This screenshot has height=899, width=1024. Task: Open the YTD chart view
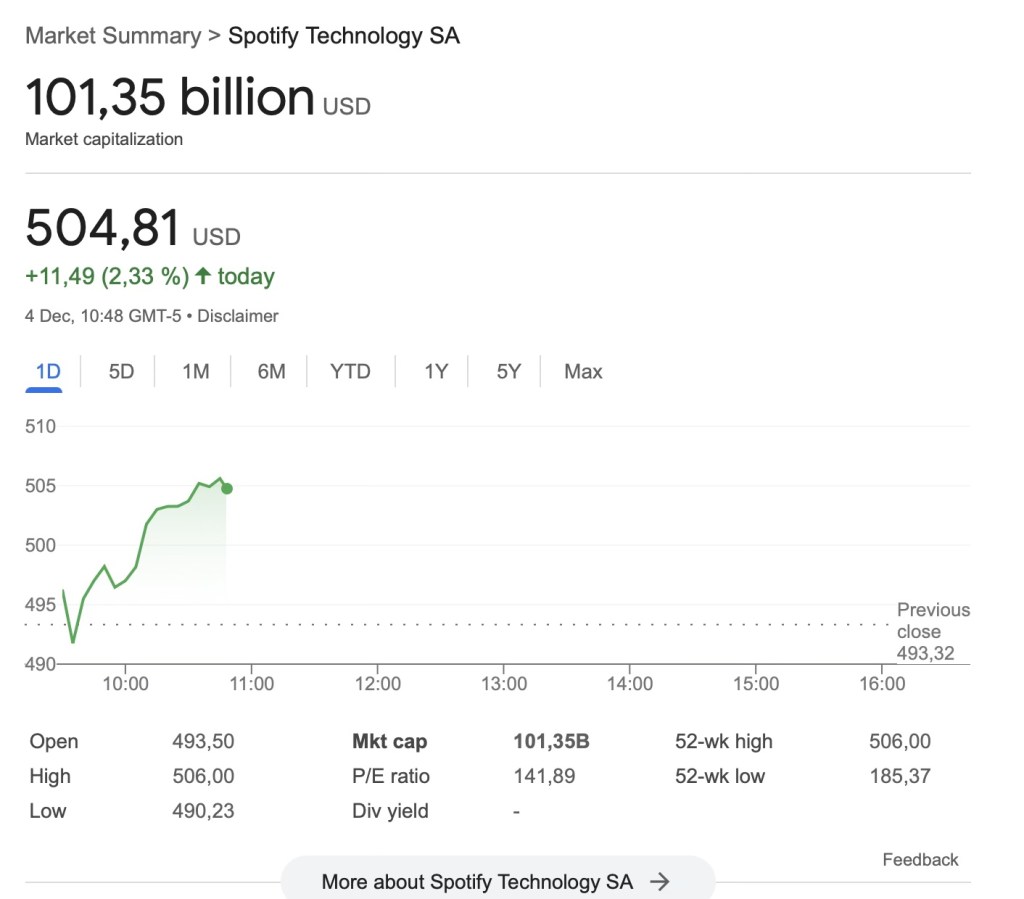350,371
